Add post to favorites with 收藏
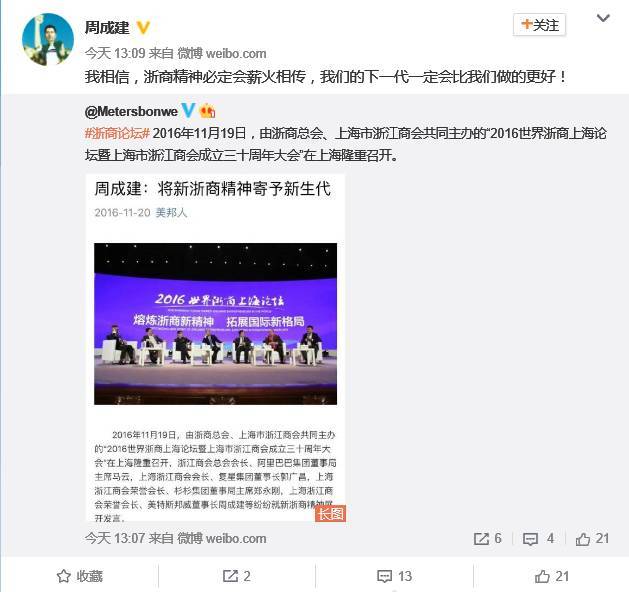This screenshot has width=629, height=592. click(79, 576)
